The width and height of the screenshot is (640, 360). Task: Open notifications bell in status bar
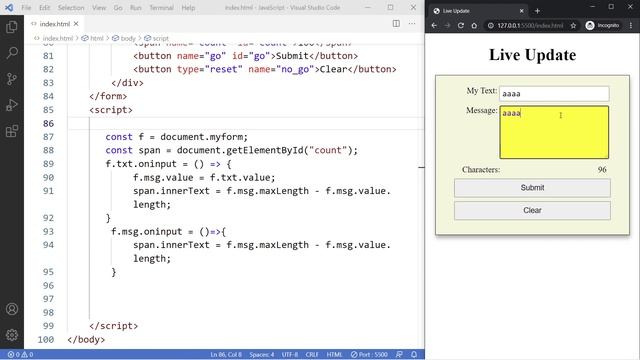(x=414, y=355)
